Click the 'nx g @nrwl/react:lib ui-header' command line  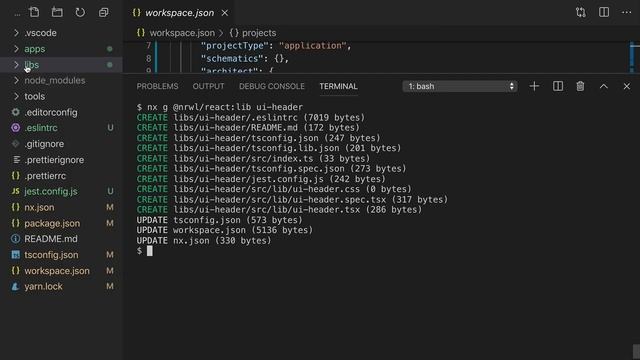click(x=225, y=107)
